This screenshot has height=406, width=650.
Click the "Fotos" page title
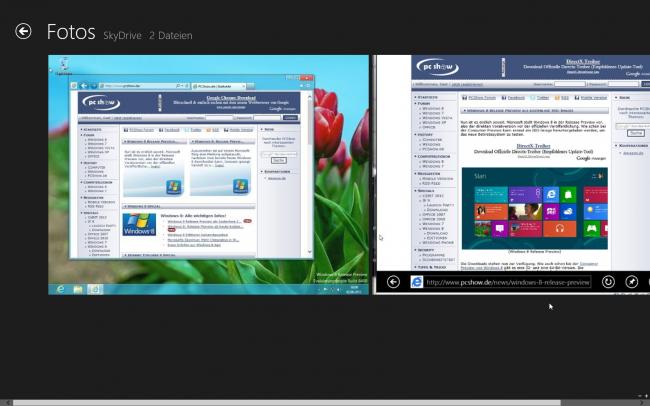point(71,32)
